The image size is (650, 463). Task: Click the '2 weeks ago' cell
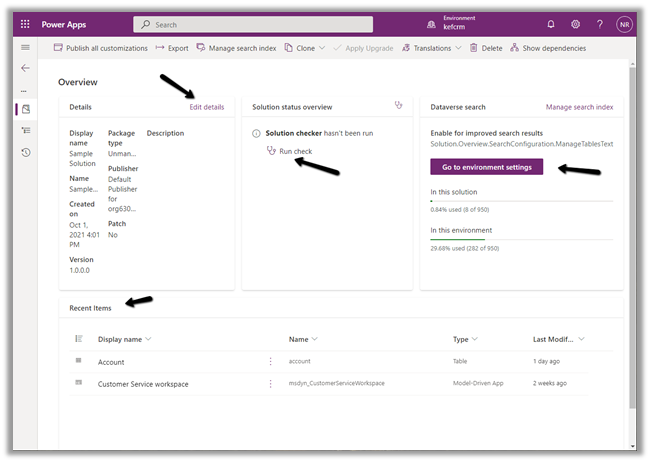[550, 383]
